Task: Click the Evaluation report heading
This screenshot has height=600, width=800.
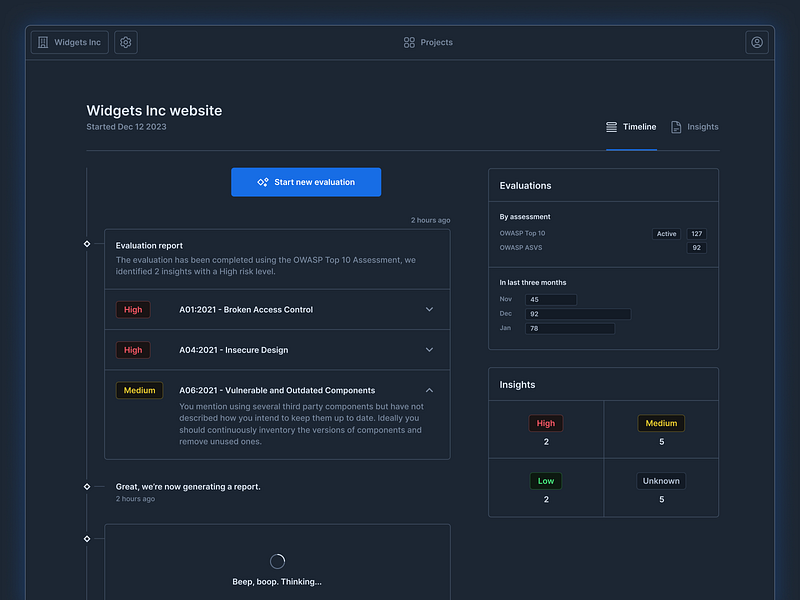Action: click(x=149, y=245)
